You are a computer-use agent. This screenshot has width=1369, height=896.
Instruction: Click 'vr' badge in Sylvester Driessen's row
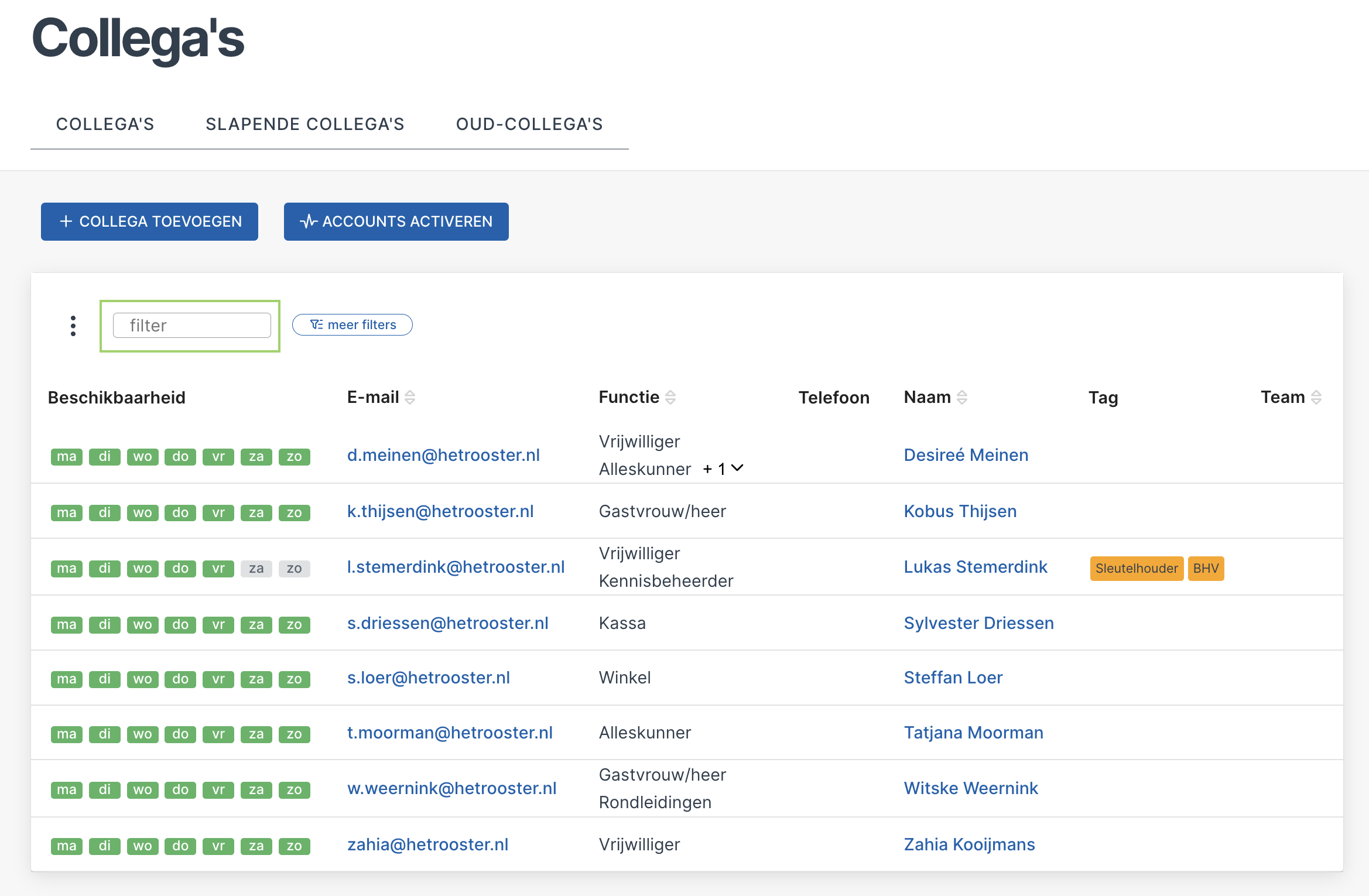[218, 625]
